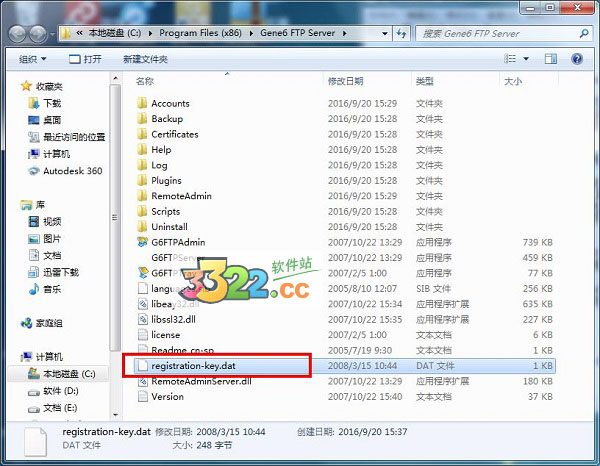Go forward with the navigation Forward arrow

38,34
